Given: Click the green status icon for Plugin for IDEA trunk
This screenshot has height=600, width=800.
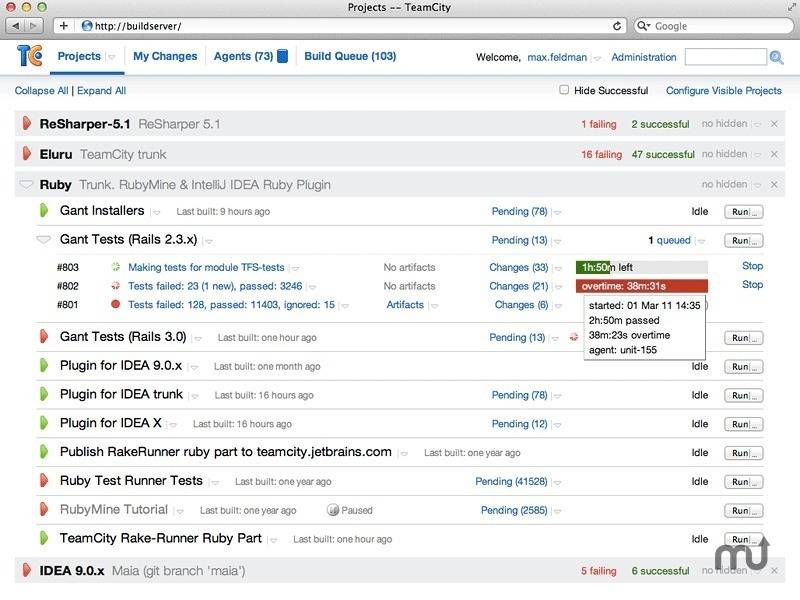Looking at the screenshot, I should click(x=44, y=394).
